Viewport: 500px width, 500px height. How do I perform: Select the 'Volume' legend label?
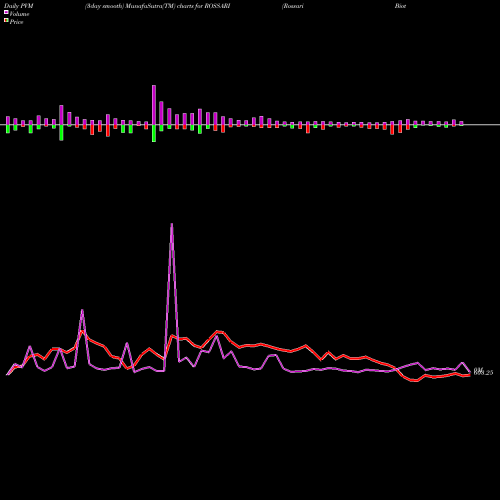coord(19,14)
